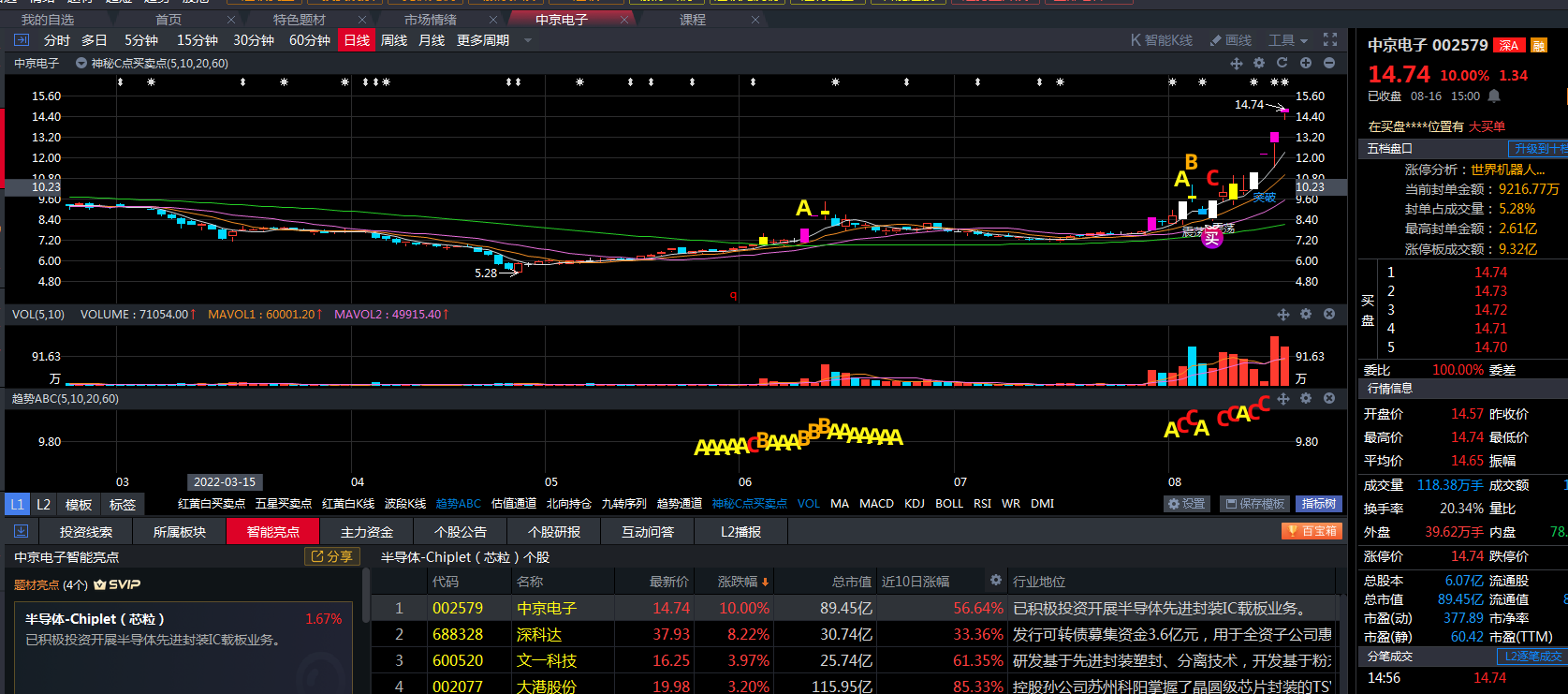The image size is (1568, 694).
Task: Select the L1 chart layout
Action: 17,504
